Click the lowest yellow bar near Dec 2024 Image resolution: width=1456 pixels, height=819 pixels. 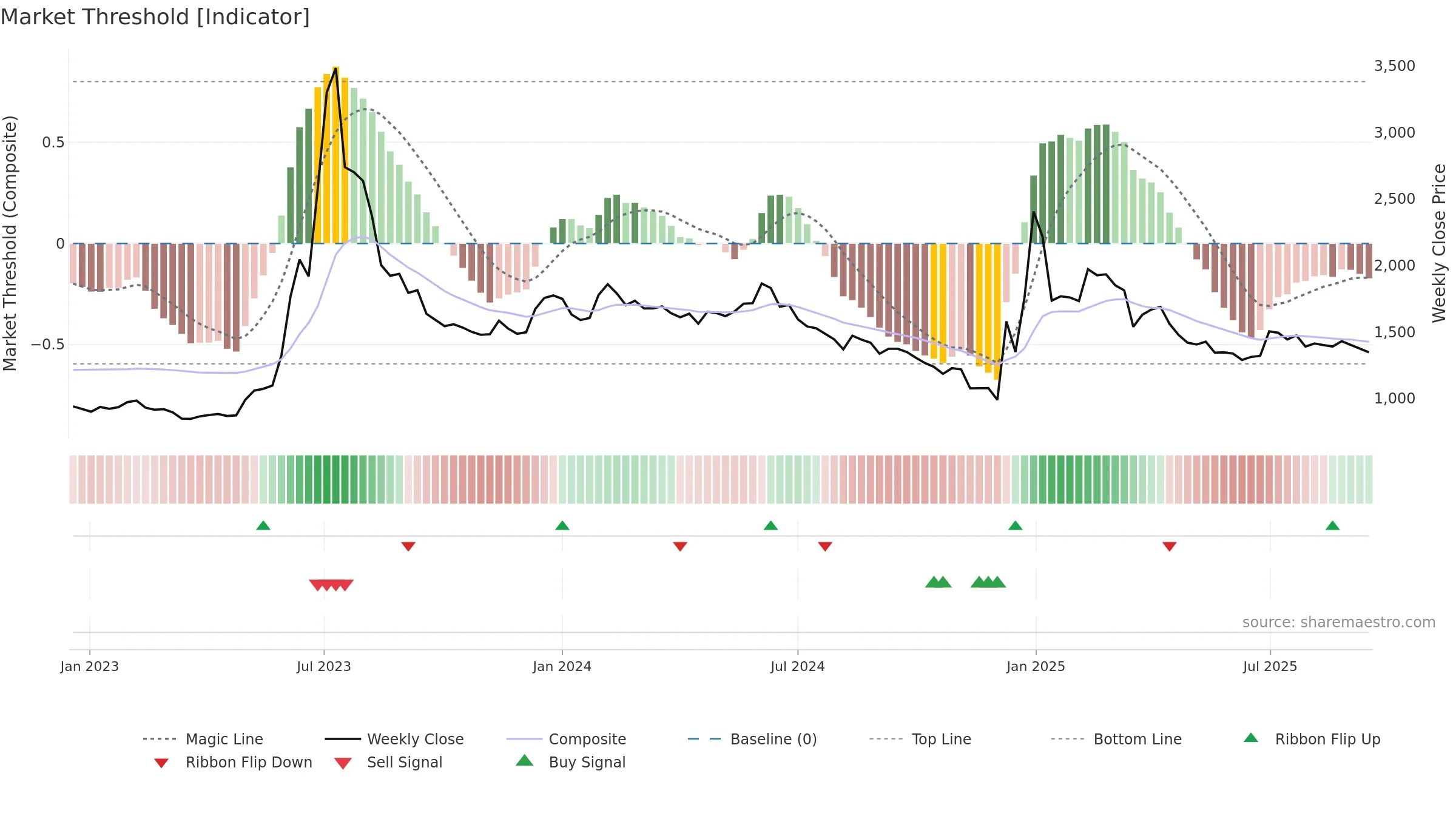997,312
